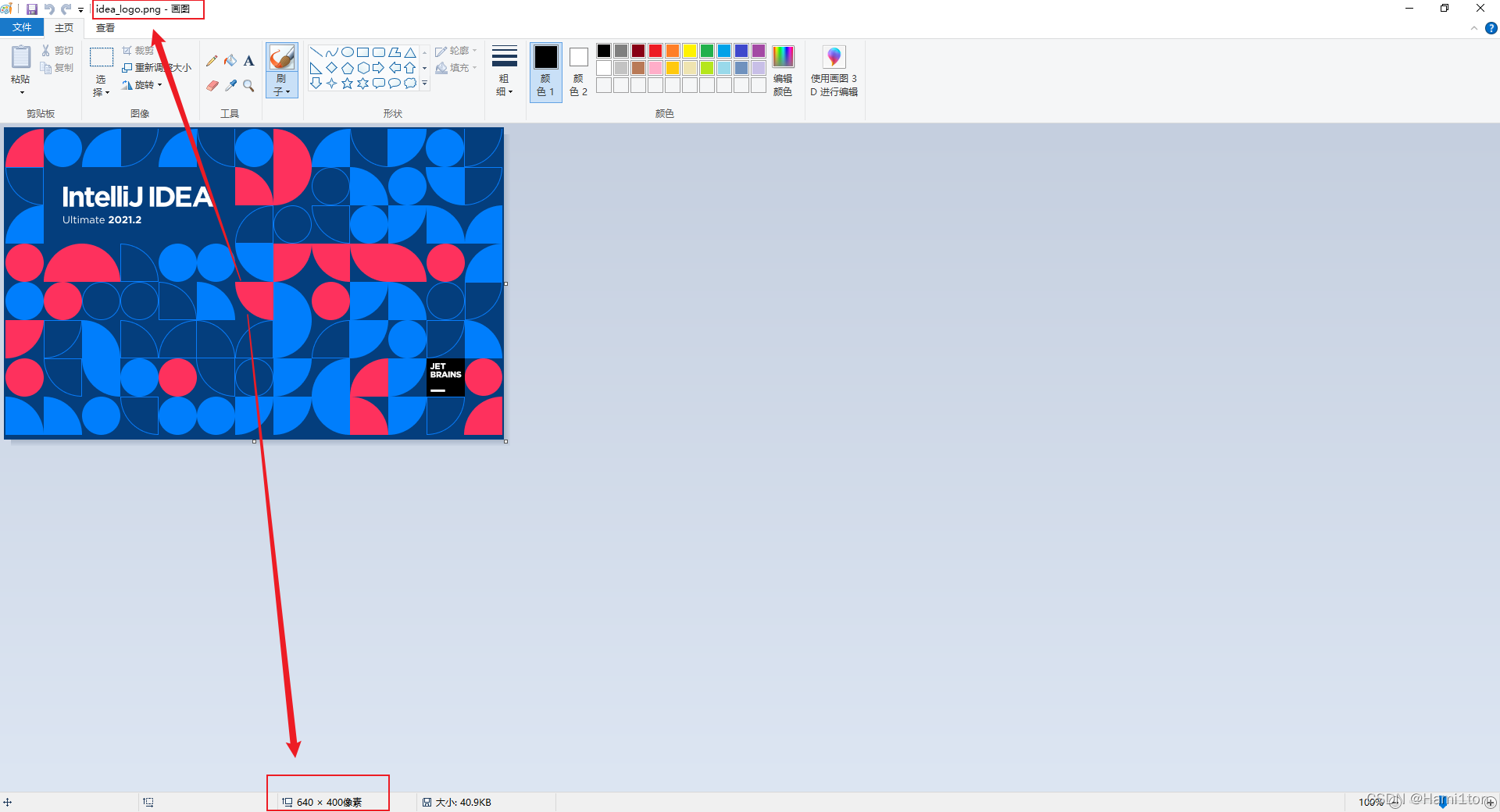
Task: Pick the Four-point star shape
Action: [331, 83]
